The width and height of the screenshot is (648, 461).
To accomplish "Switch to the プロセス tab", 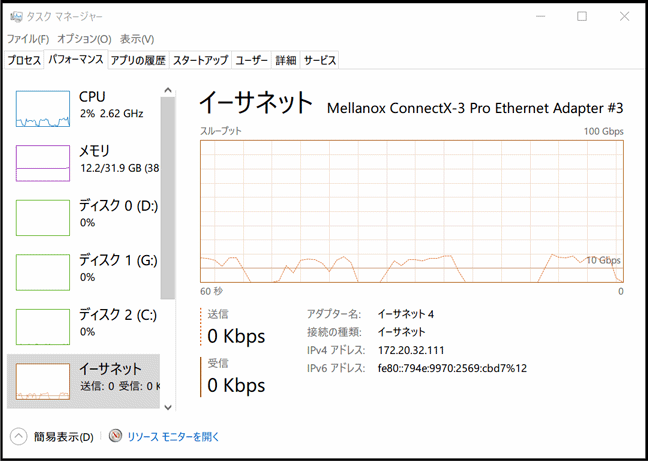I will coord(24,60).
